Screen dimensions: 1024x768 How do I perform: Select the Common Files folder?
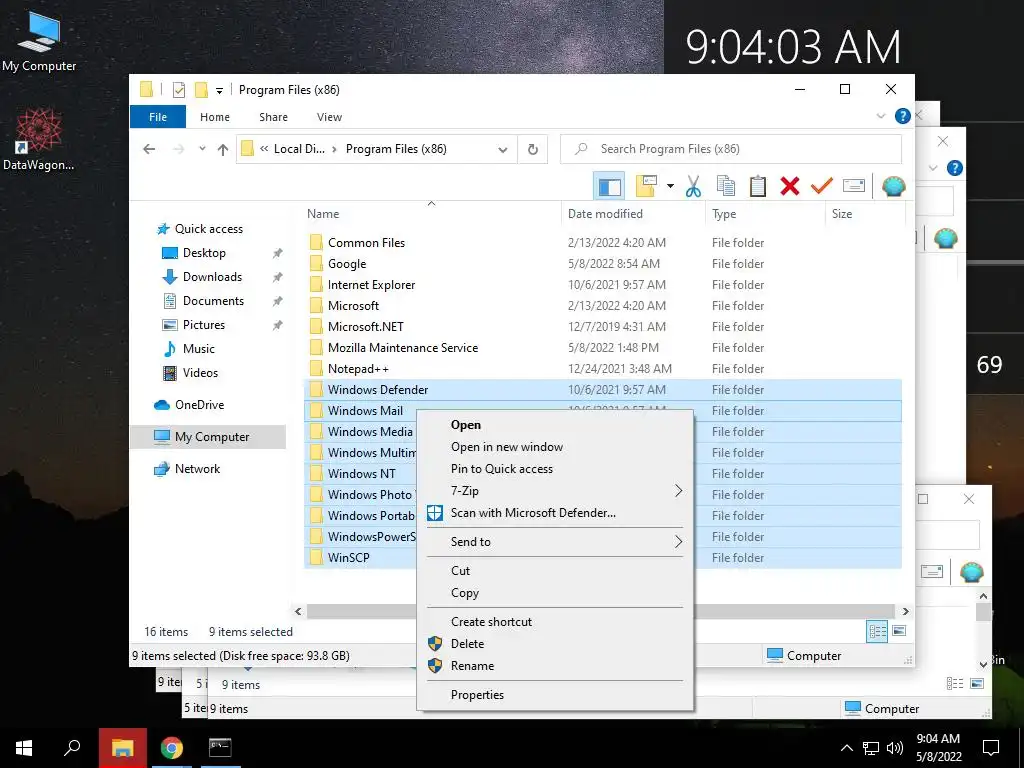pyautogui.click(x=366, y=243)
